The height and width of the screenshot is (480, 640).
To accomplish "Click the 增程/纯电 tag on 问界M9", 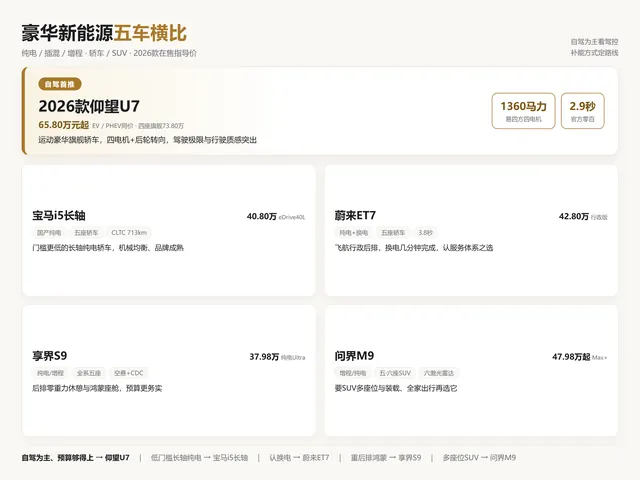I will coord(353,373).
